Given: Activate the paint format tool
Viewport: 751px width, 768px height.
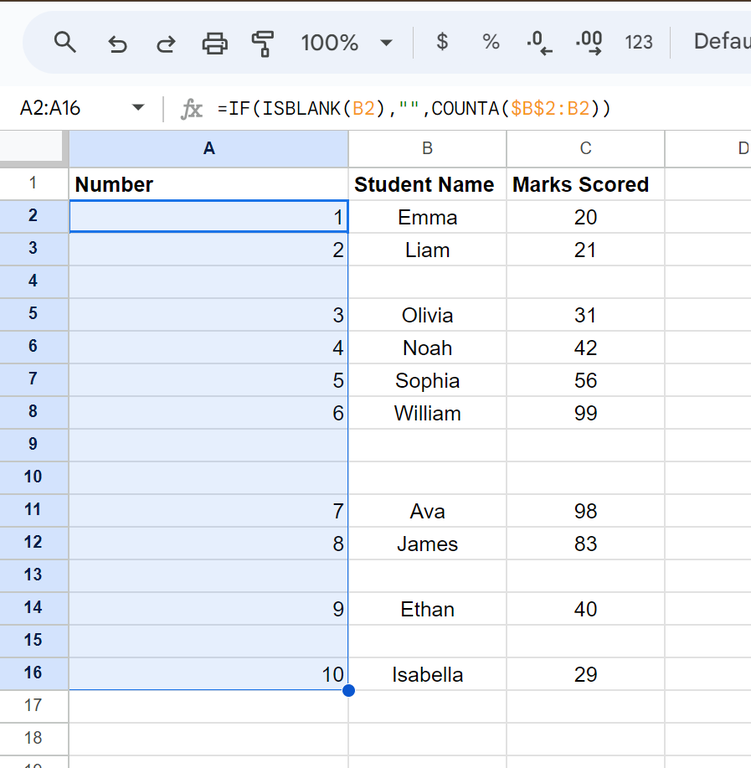Looking at the screenshot, I should (x=263, y=42).
